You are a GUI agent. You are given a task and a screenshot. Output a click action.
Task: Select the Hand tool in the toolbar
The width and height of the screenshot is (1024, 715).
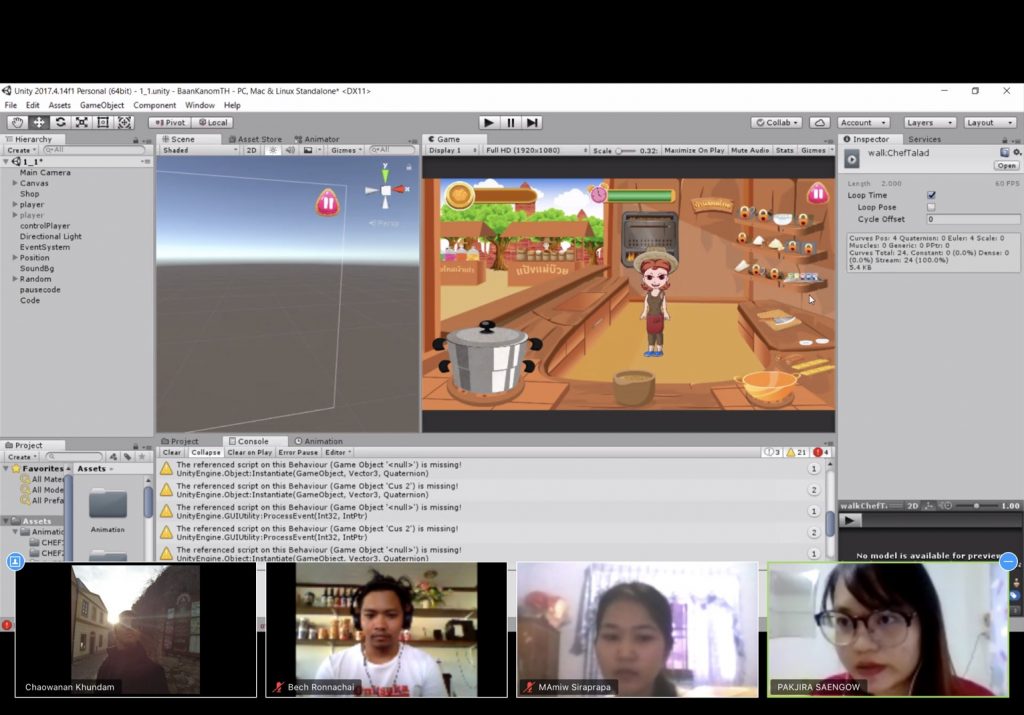[x=17, y=122]
